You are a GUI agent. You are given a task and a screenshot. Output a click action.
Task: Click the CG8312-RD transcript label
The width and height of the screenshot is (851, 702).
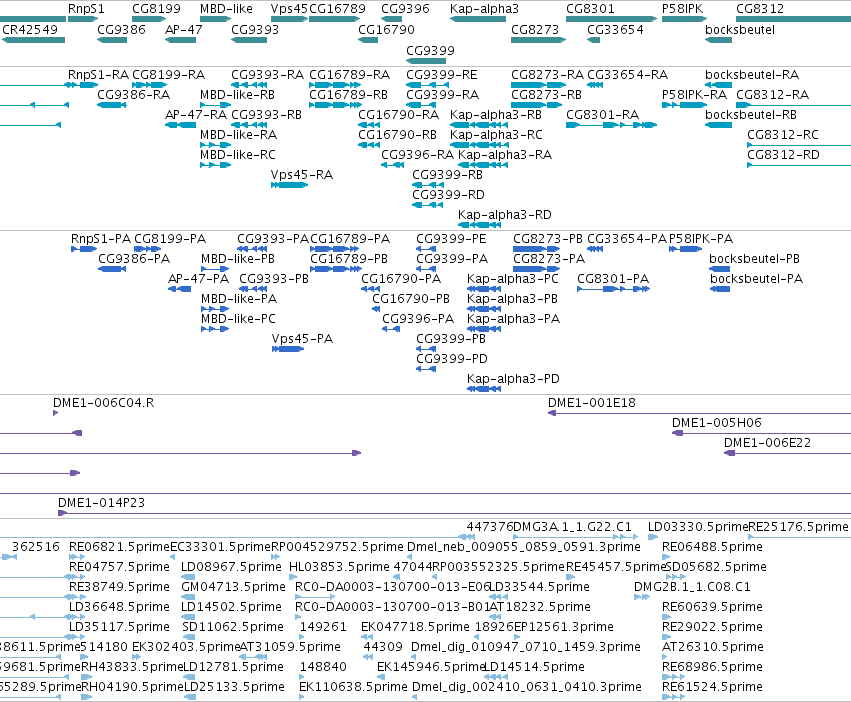[783, 155]
